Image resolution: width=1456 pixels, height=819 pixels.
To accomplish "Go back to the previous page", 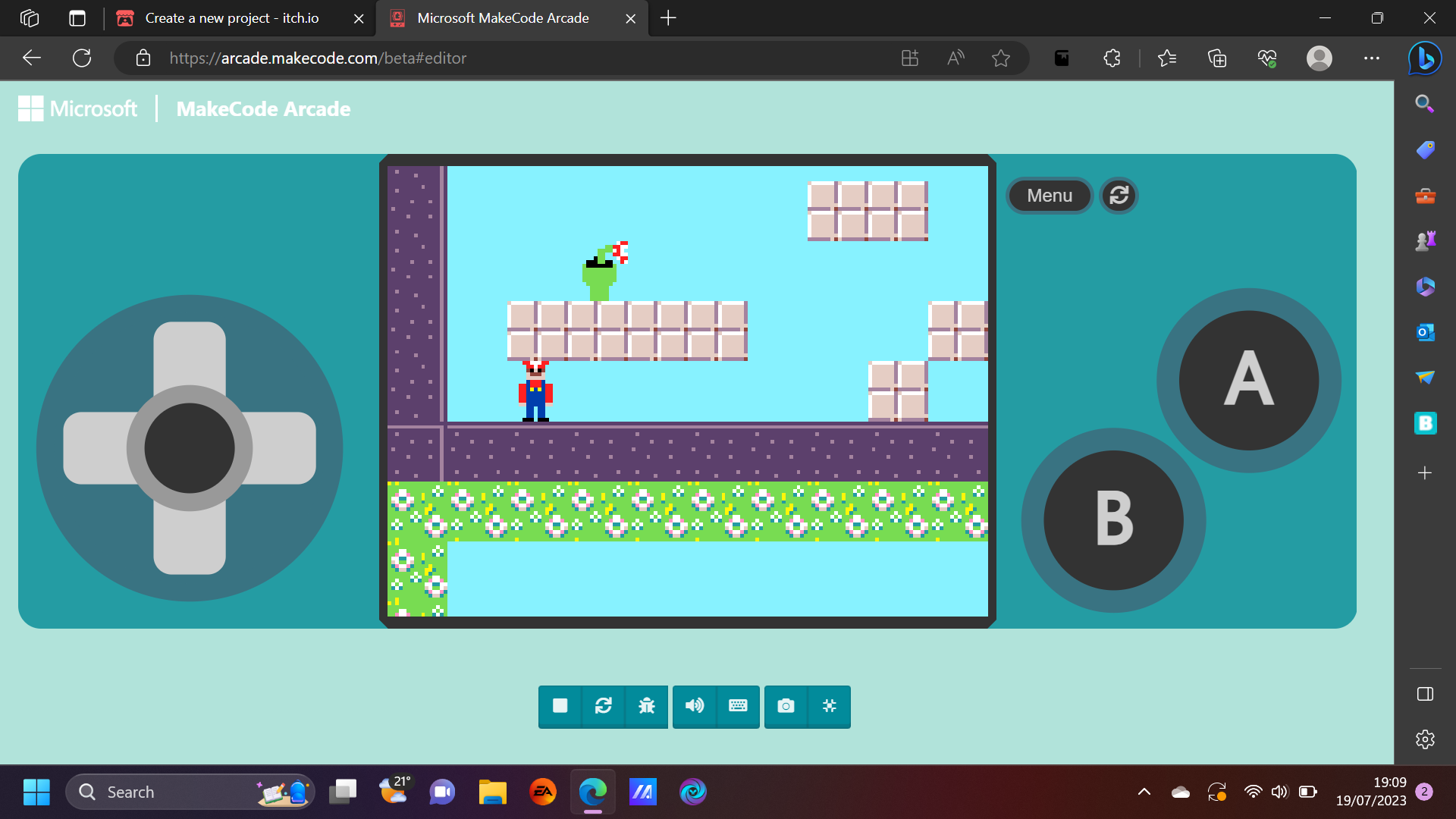I will point(32,58).
